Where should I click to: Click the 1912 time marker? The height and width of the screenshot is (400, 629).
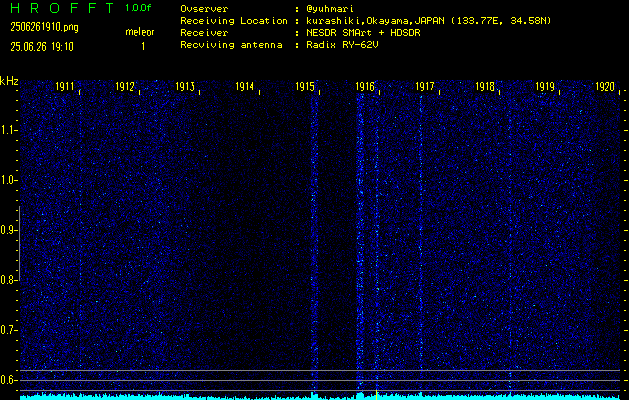(125, 86)
